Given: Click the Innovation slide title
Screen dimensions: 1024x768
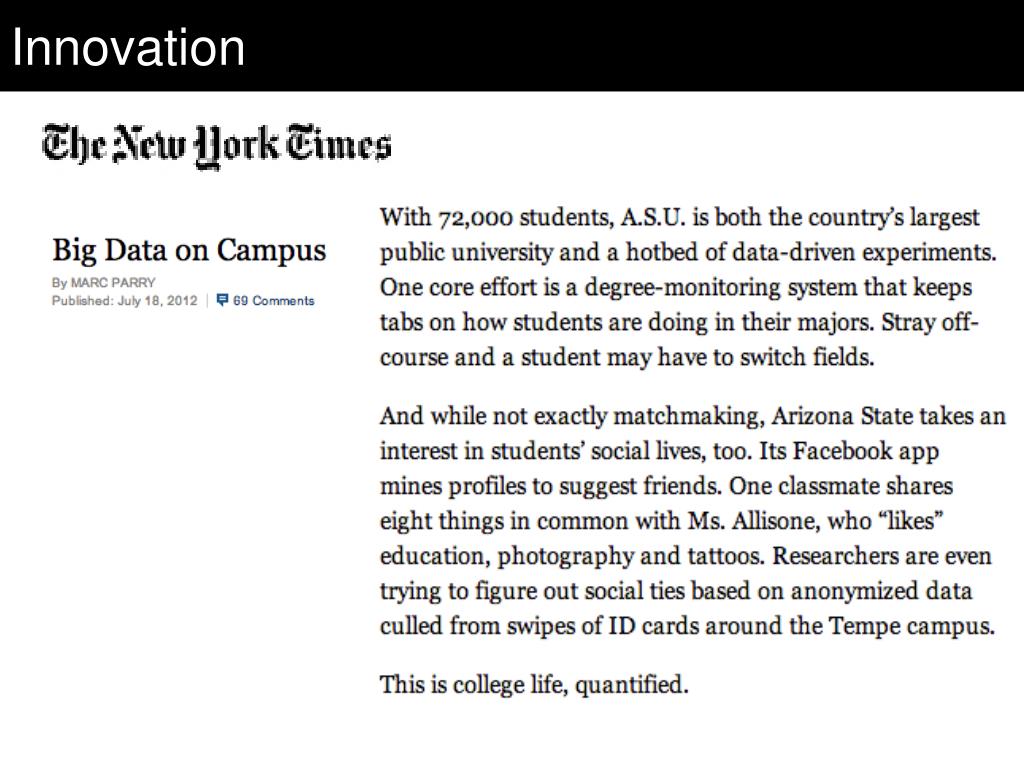Looking at the screenshot, I should pyautogui.click(x=128, y=48).
